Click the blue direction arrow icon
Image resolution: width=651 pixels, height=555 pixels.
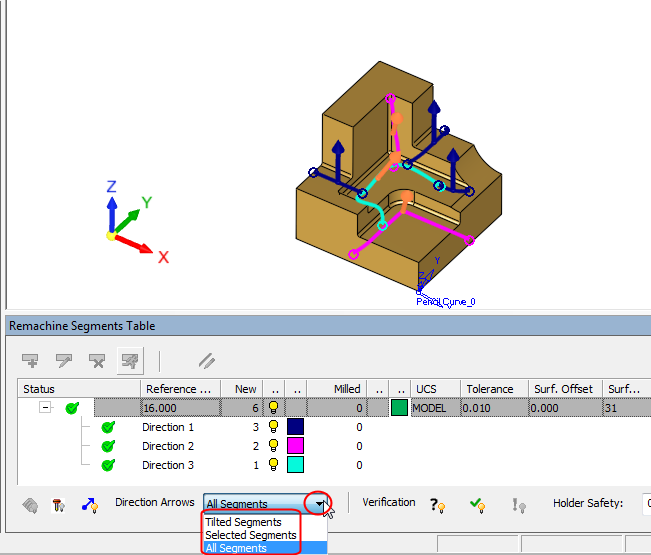88,505
